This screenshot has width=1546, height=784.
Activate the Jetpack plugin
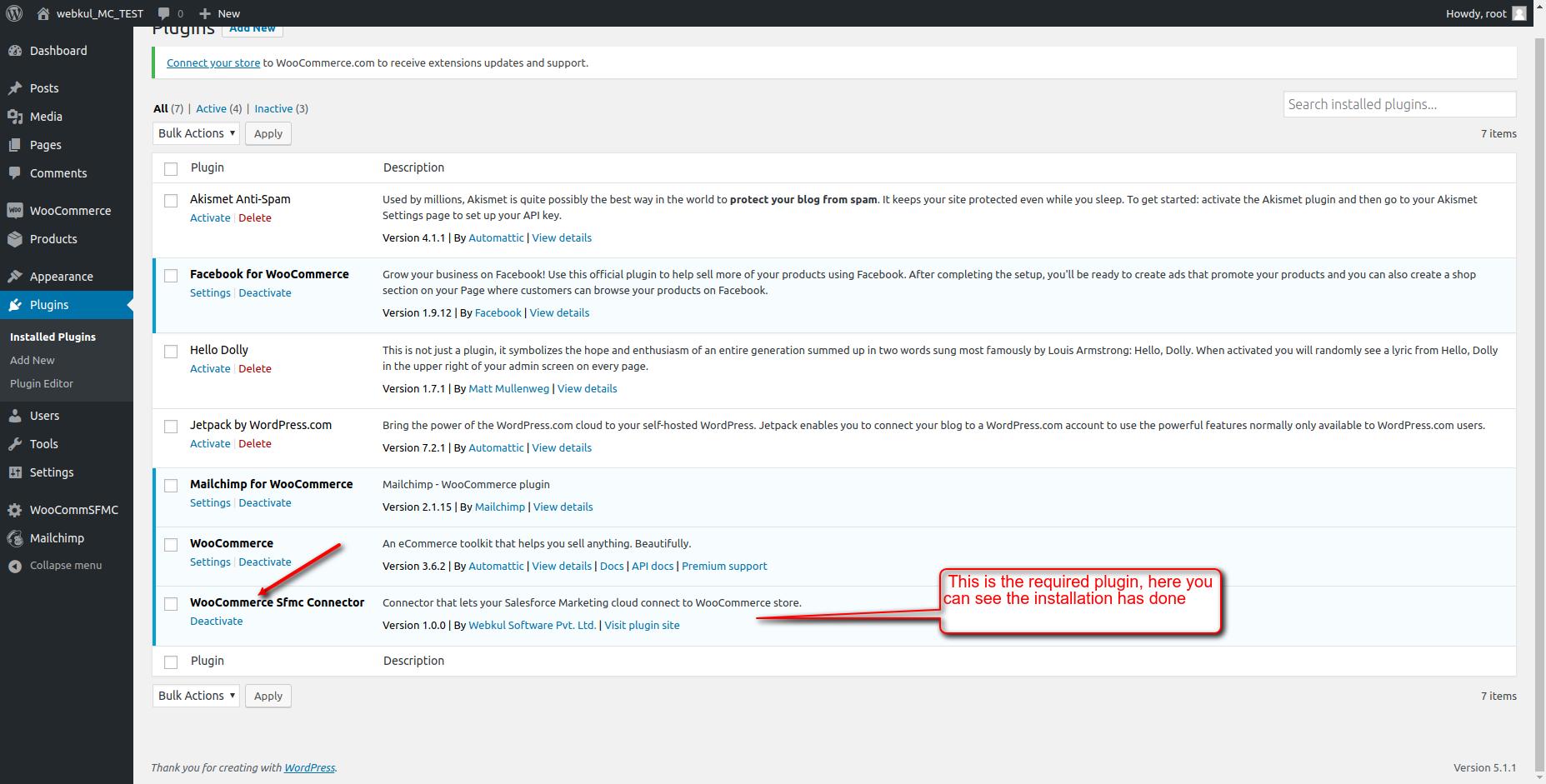coord(210,443)
